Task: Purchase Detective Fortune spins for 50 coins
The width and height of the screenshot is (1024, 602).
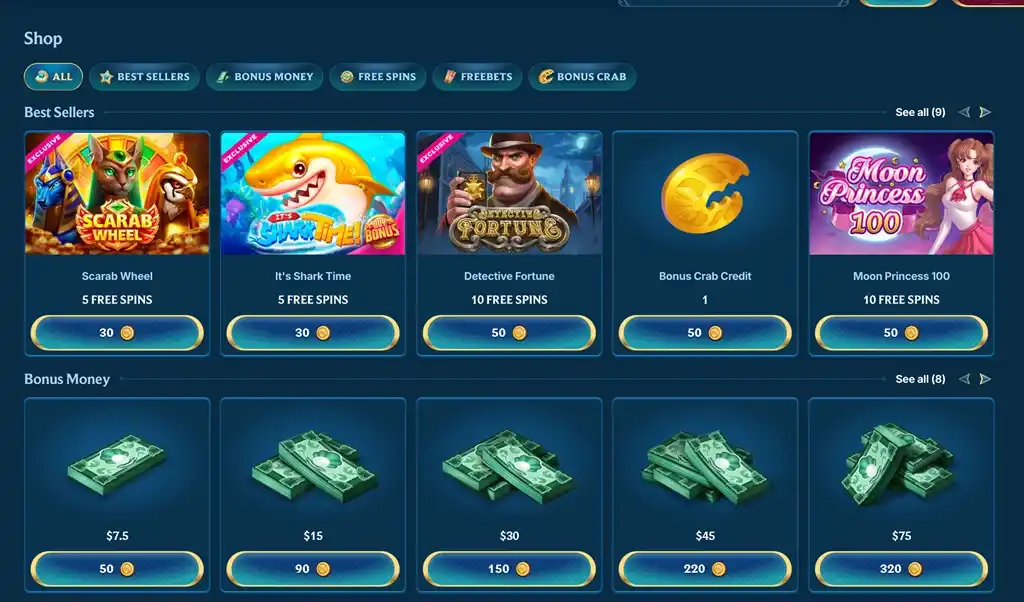Action: 509,333
